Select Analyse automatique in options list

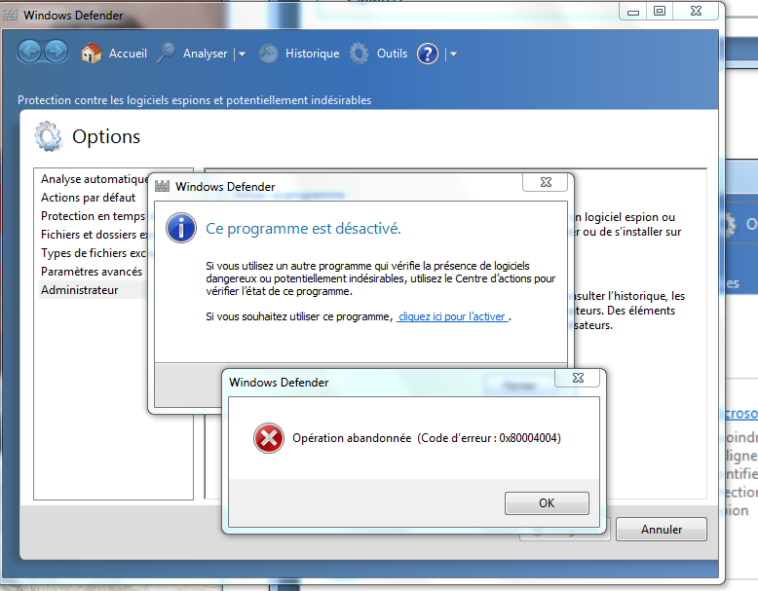pos(94,179)
